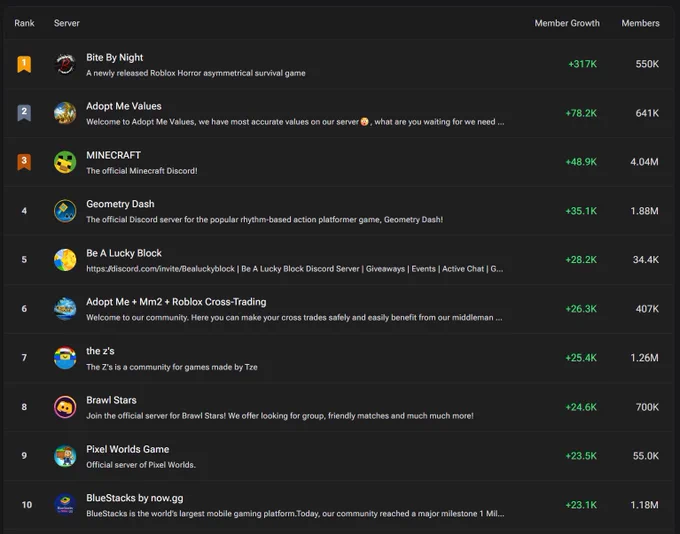Click the +24.6K growth value
Image resolution: width=680 pixels, height=534 pixels.
[x=581, y=407]
